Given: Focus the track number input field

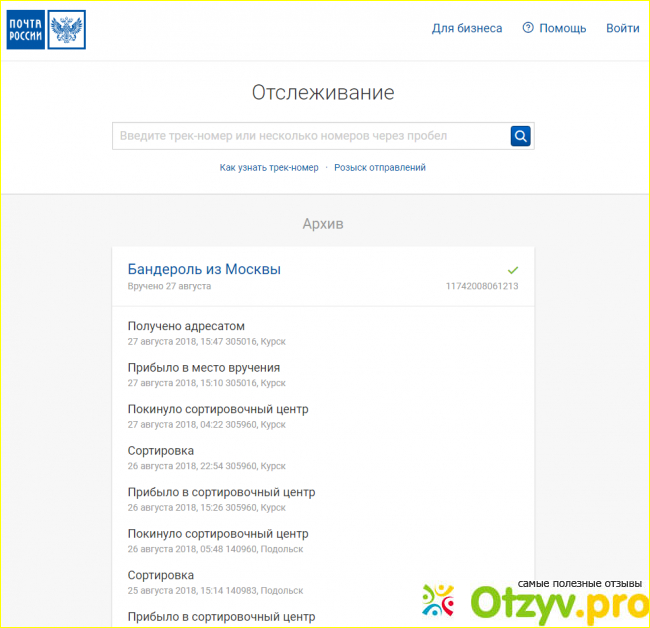Looking at the screenshot, I should click(x=310, y=136).
